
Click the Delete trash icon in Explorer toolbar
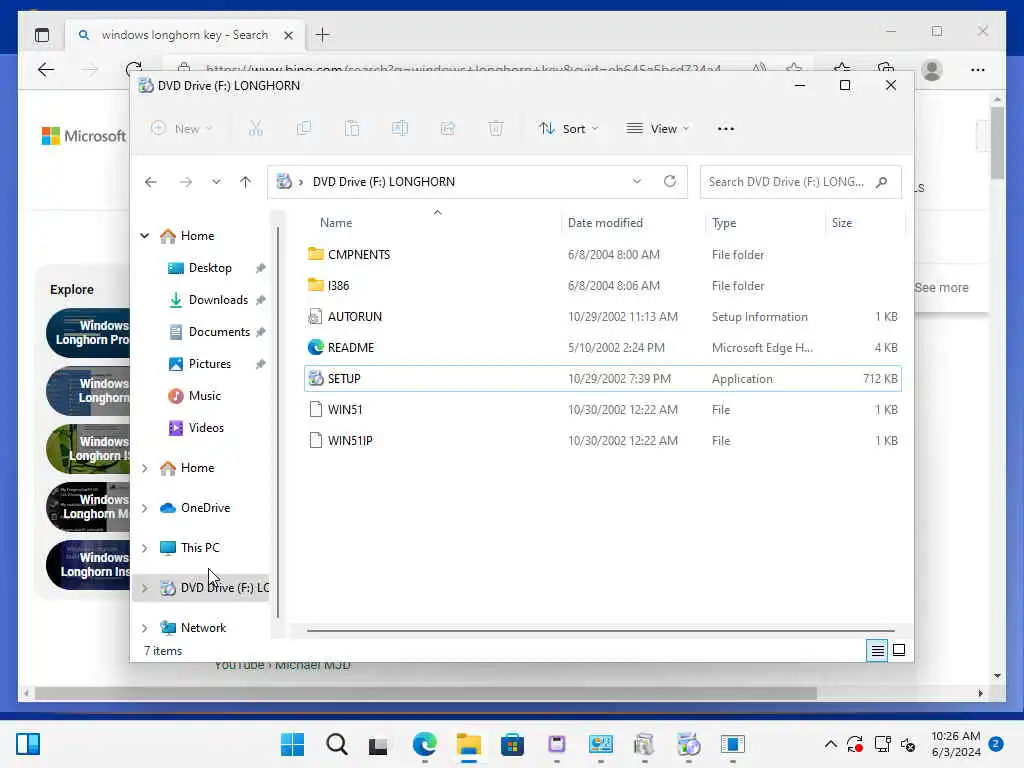click(496, 129)
